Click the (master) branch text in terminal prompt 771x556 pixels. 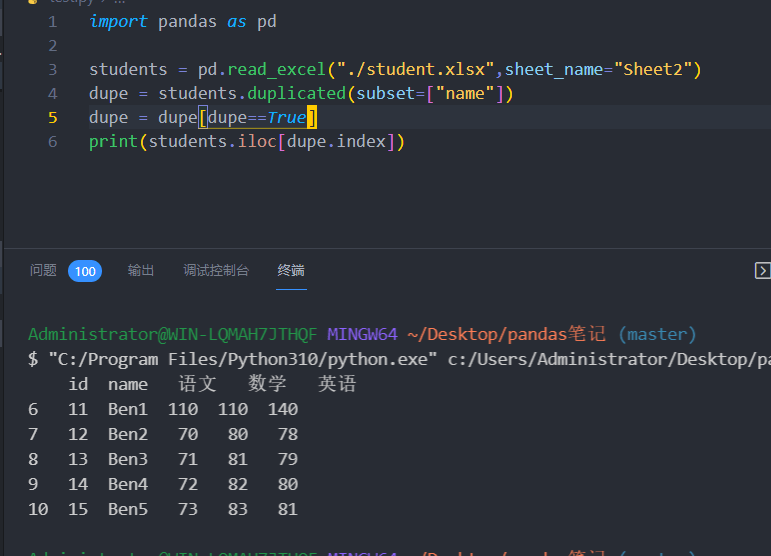[656, 334]
